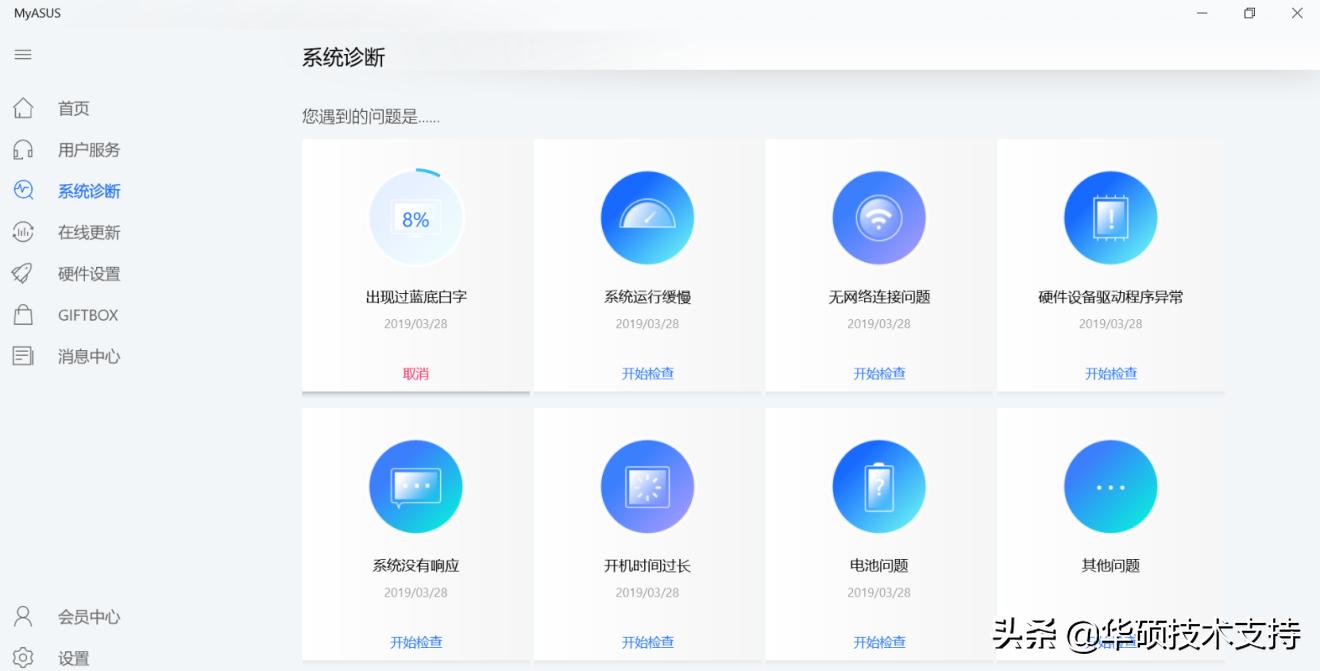This screenshot has height=671, width=1320.
Task: Select the 系统诊断 menu entry
Action: point(91,190)
